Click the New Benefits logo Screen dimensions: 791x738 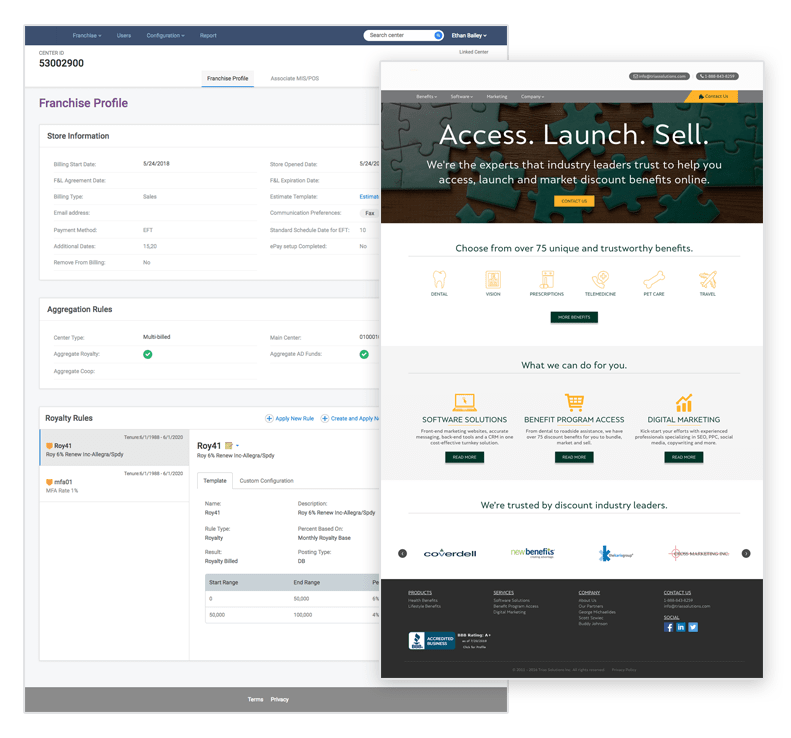click(x=532, y=552)
